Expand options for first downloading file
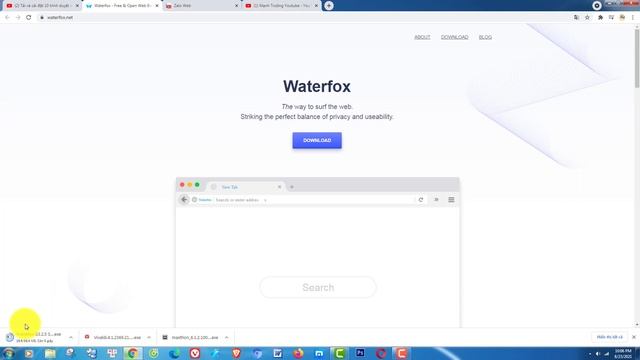Screen dimensions: 640x360 71,338
